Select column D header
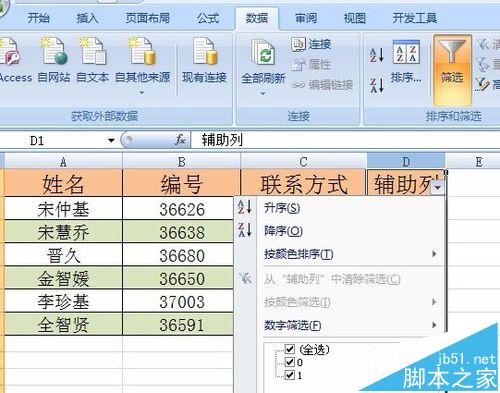The image size is (500, 393). (x=406, y=162)
